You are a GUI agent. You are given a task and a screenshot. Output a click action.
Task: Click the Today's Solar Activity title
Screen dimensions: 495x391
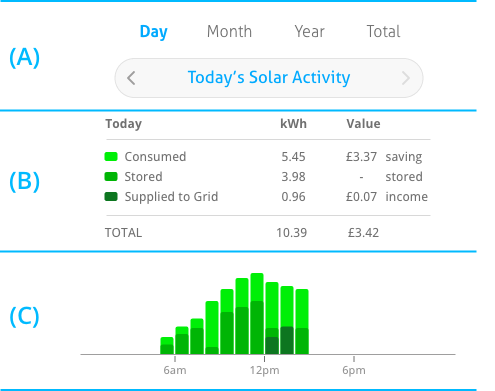269,78
